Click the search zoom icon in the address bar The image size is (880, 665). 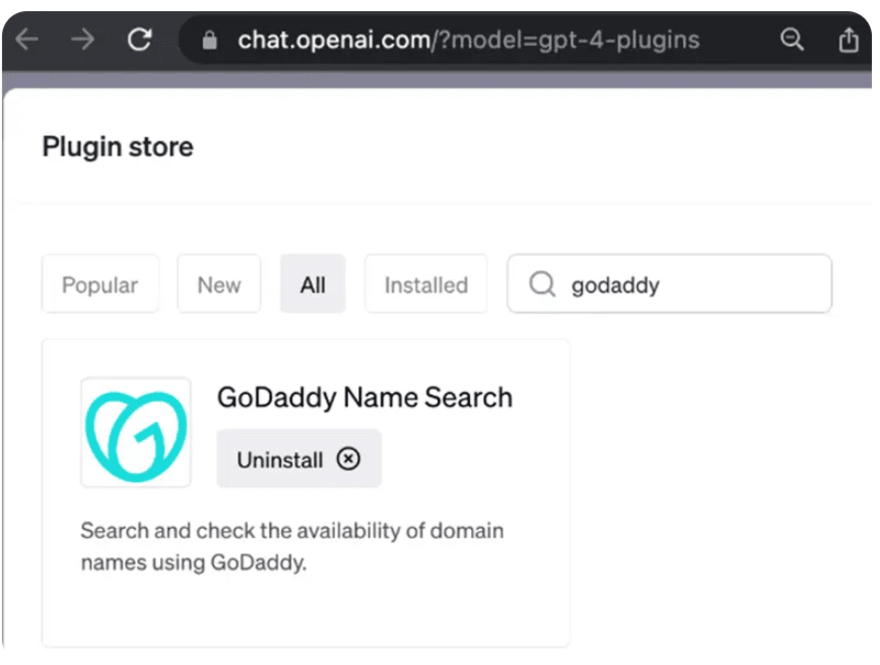tap(792, 40)
